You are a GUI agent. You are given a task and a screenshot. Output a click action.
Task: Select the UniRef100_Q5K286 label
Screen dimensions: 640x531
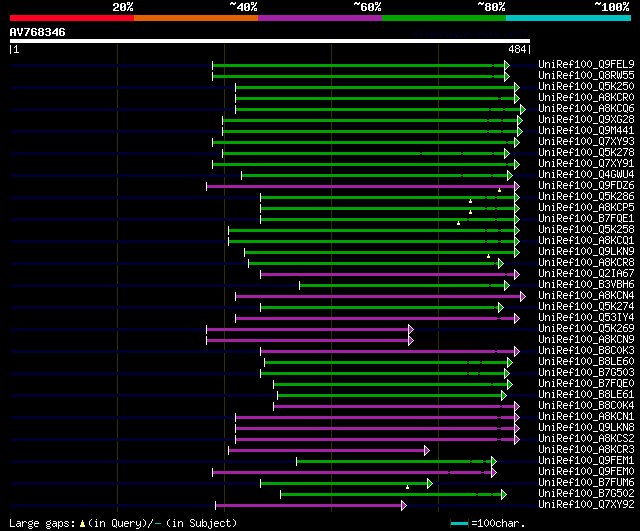coord(586,196)
